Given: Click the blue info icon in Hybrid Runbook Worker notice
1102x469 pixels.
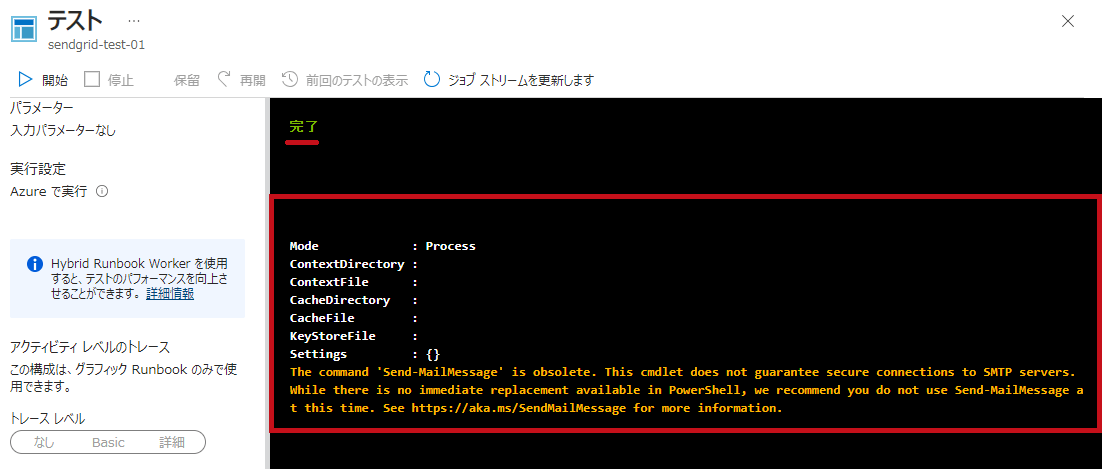Looking at the screenshot, I should [35, 264].
